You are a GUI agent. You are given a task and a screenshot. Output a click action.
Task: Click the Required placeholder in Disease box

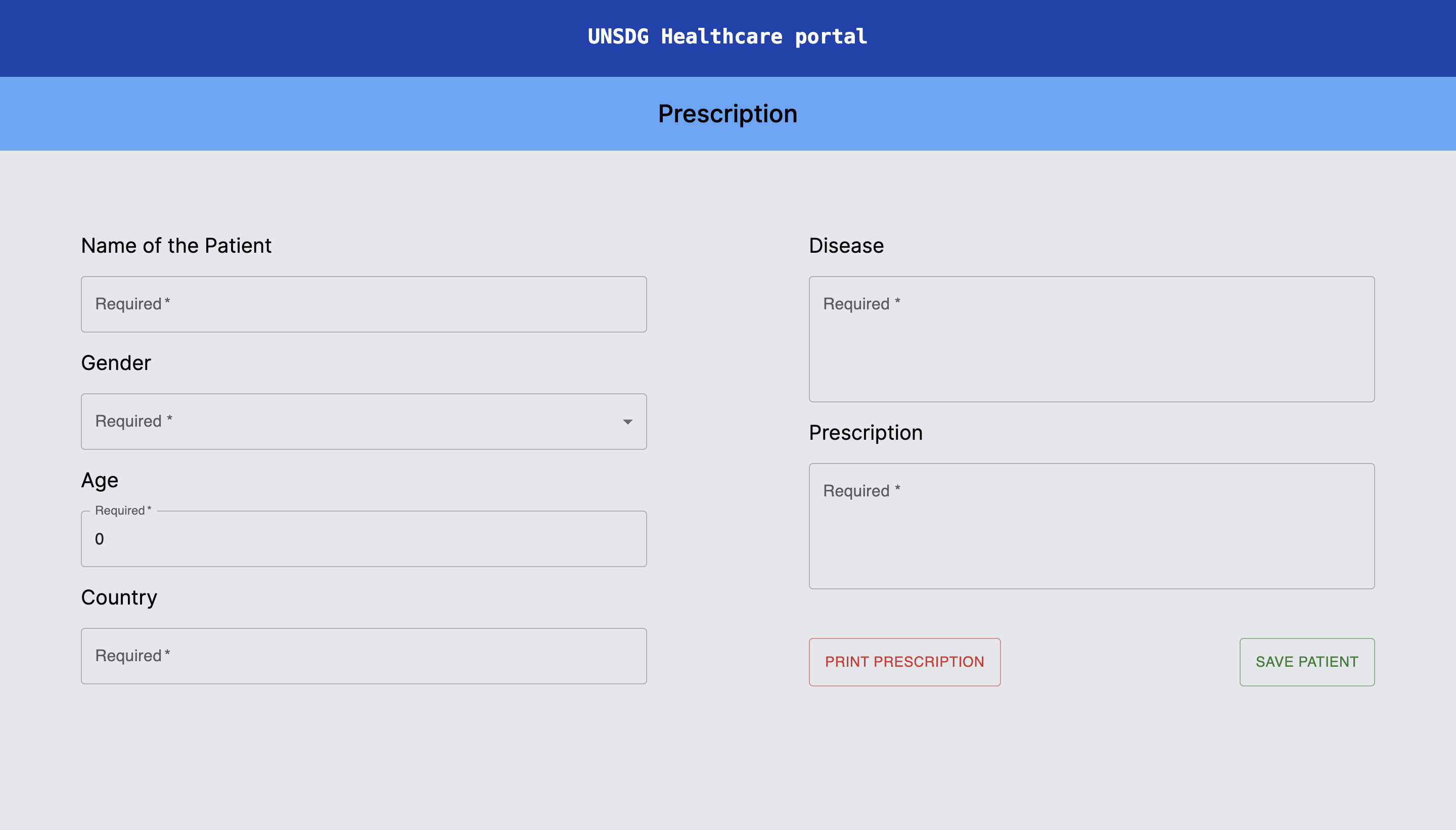tap(862, 304)
